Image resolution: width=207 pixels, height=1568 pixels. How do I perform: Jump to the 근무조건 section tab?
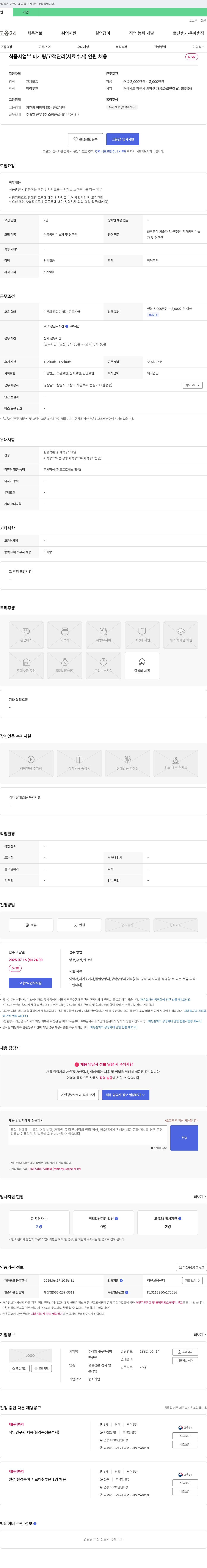pyautogui.click(x=45, y=47)
